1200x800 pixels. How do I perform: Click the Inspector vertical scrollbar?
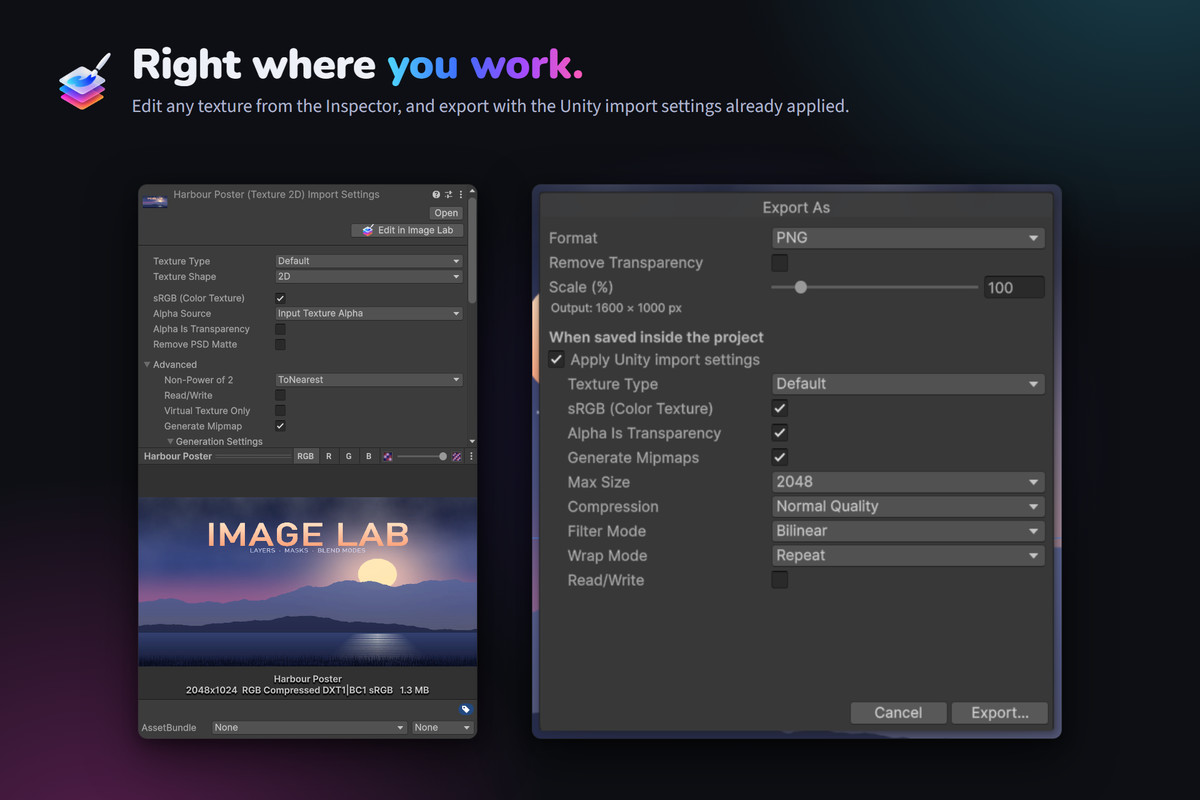pos(473,251)
